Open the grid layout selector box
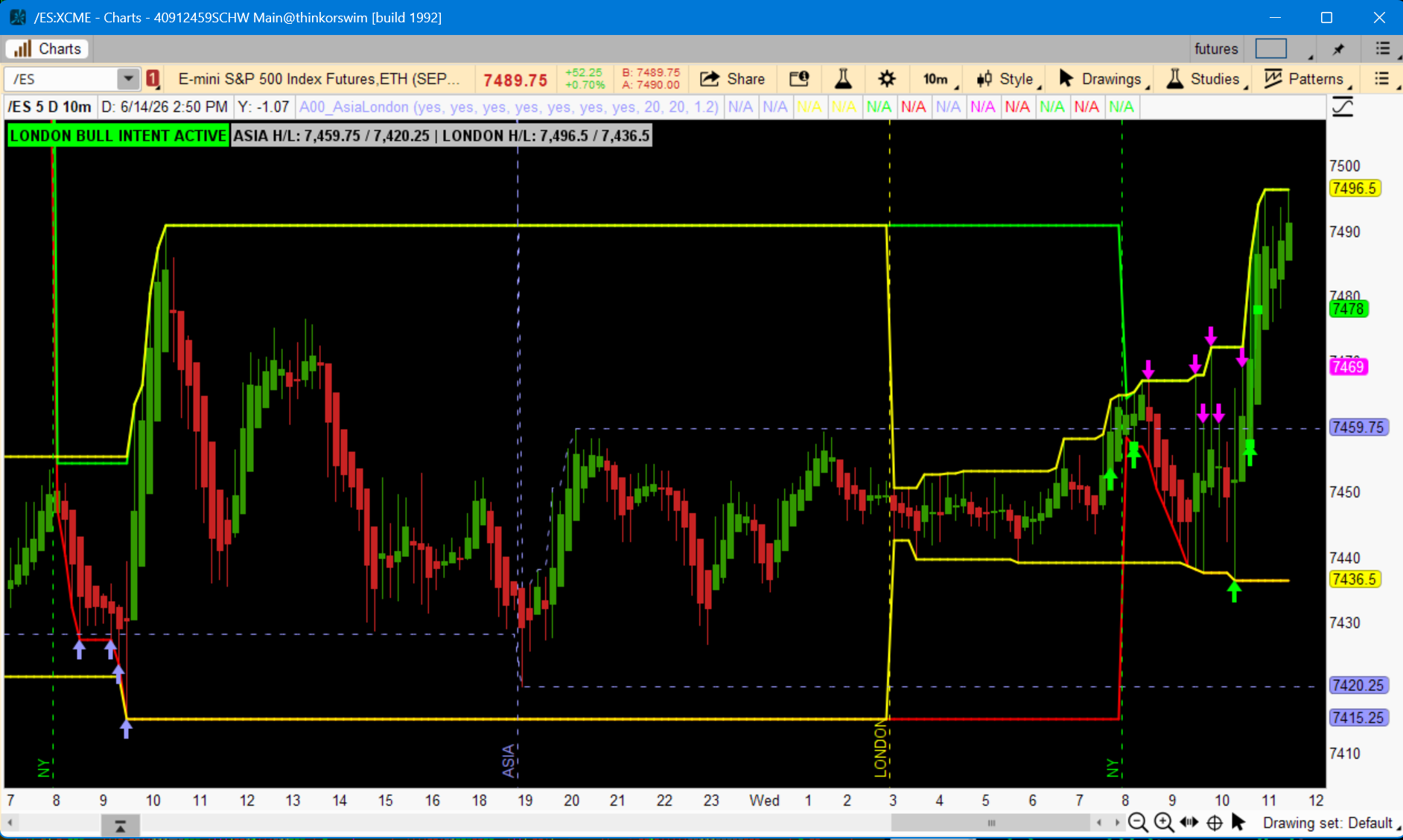 point(1271,48)
